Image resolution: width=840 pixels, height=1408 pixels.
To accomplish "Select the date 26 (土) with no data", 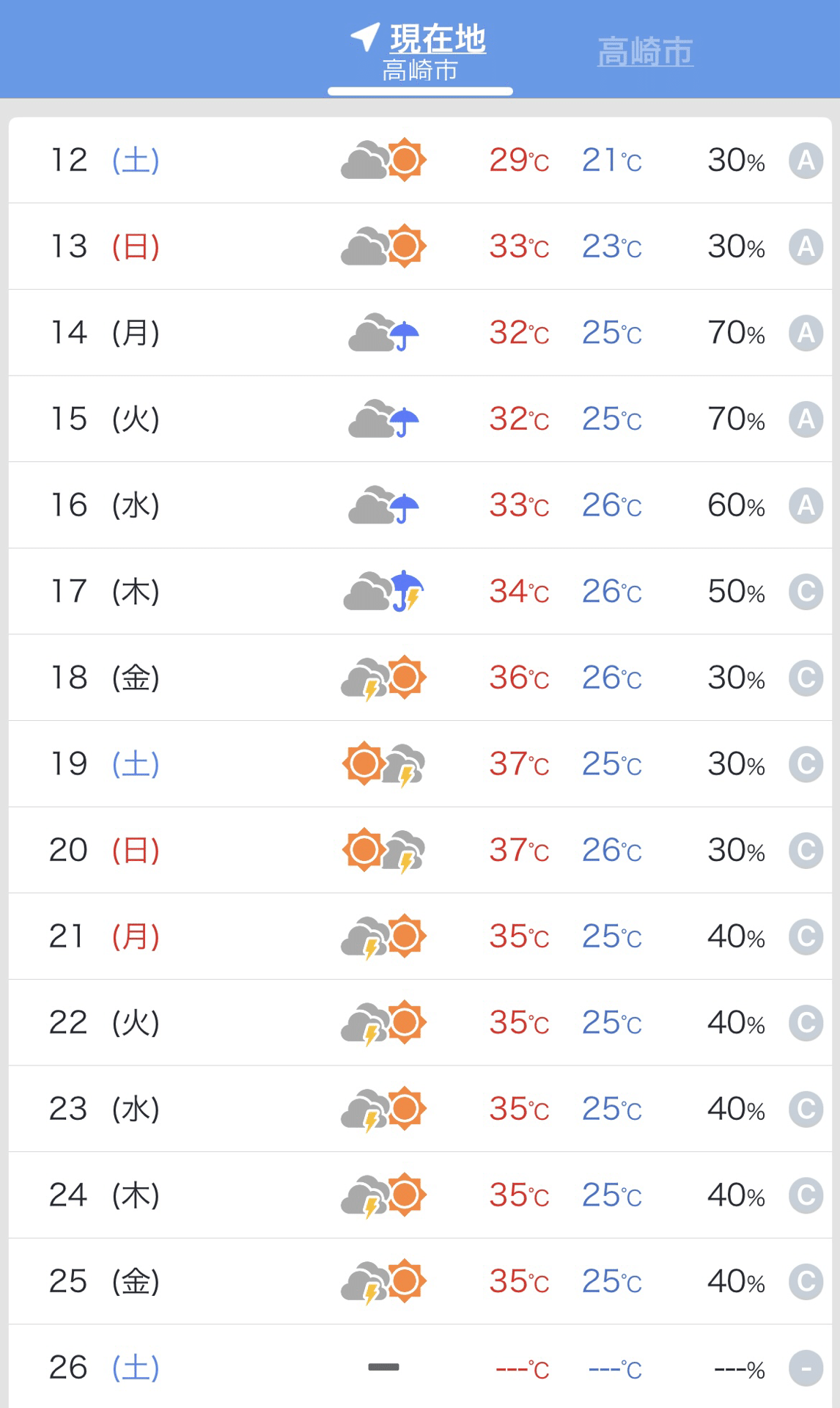I will pyautogui.click(x=104, y=1368).
